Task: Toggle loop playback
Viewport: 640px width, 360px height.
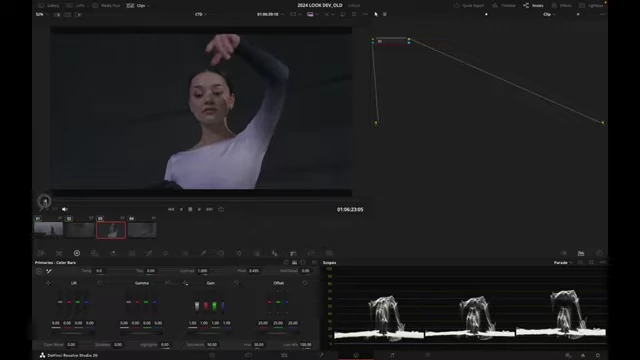Action: pos(221,209)
